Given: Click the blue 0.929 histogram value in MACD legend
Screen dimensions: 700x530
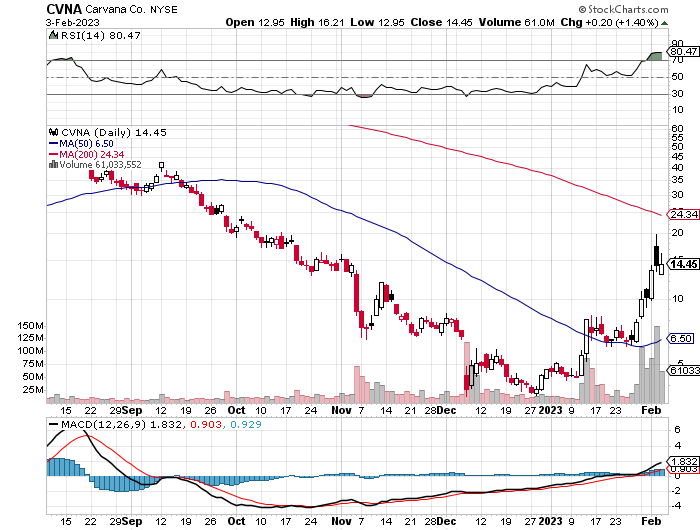Looking at the screenshot, I should tap(246, 425).
